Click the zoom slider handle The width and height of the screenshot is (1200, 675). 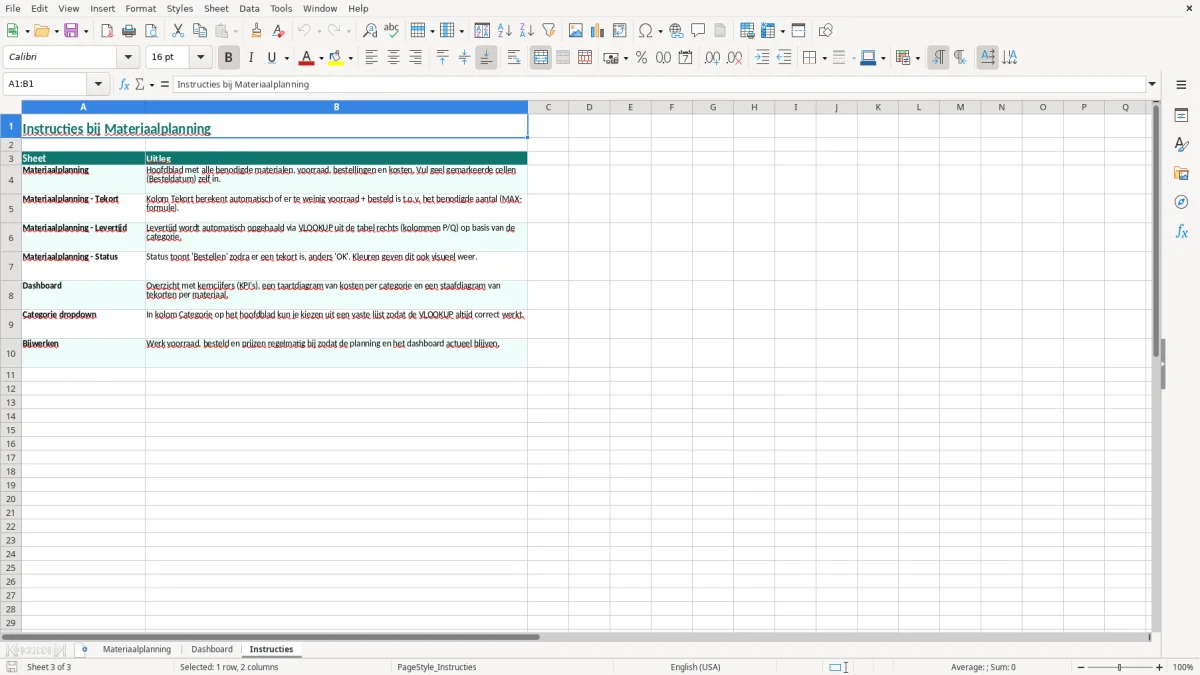click(x=1120, y=667)
